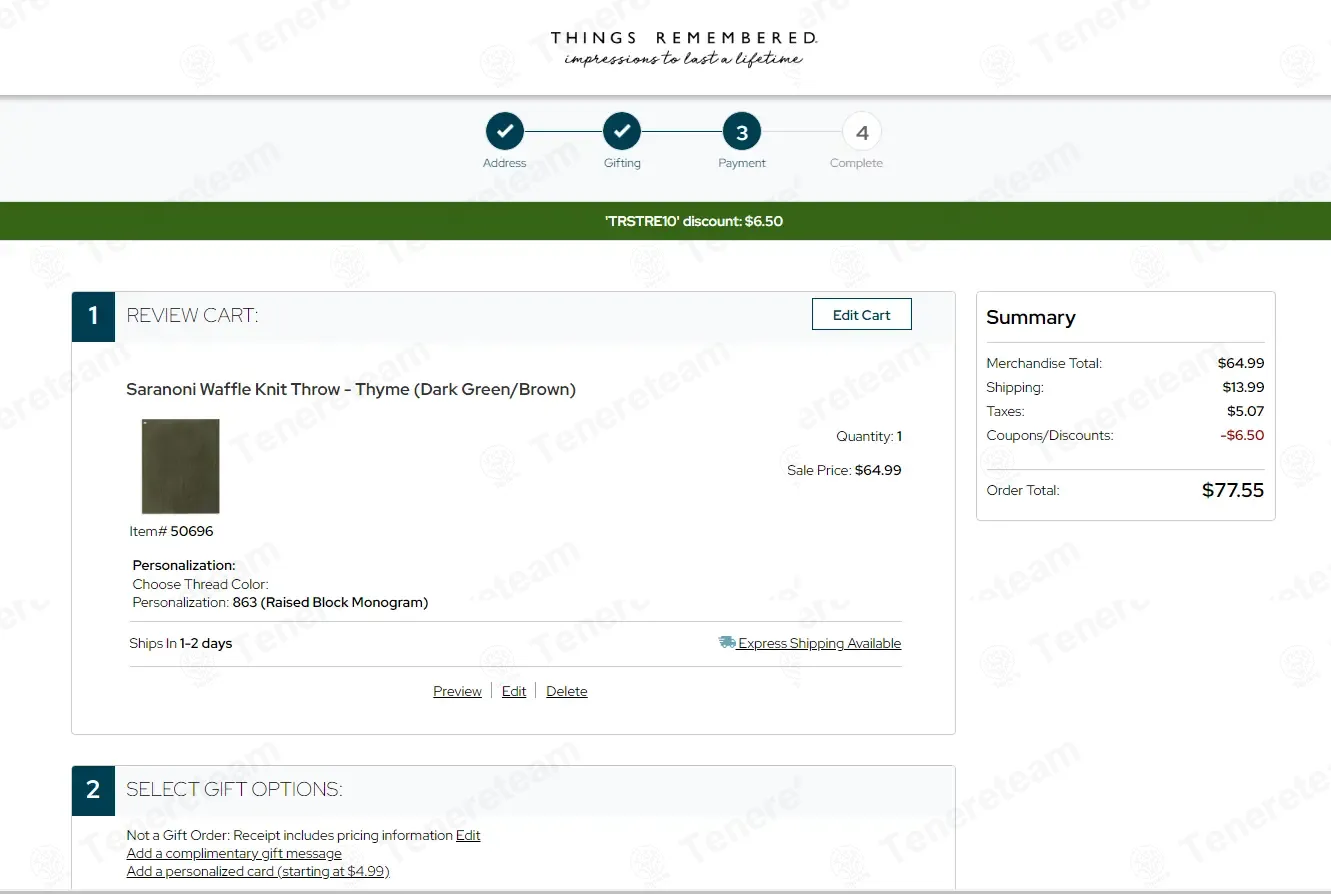The width and height of the screenshot is (1331, 894).
Task: Click the Coupons/Discounts -$6.50 value
Action: (1242, 435)
